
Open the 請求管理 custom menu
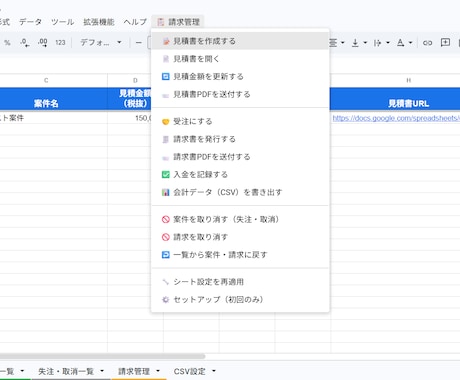(x=178, y=22)
